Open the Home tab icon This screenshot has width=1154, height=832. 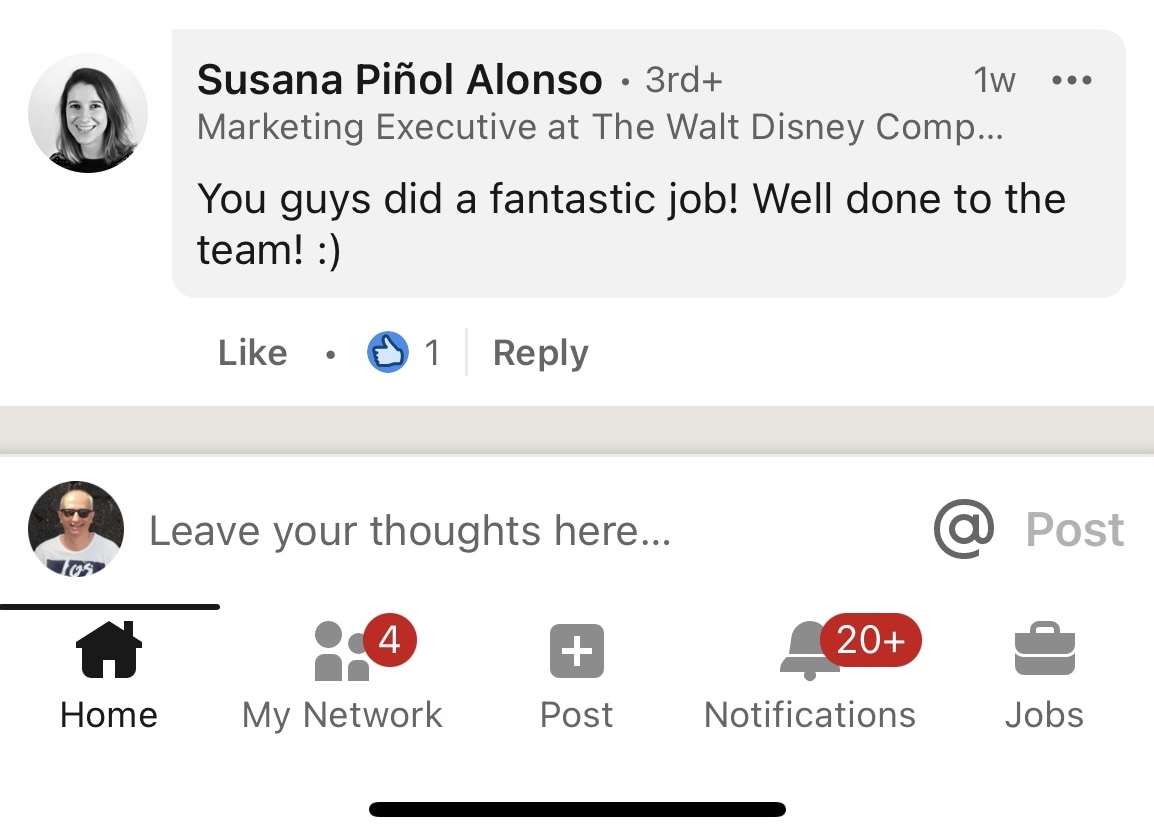click(108, 648)
